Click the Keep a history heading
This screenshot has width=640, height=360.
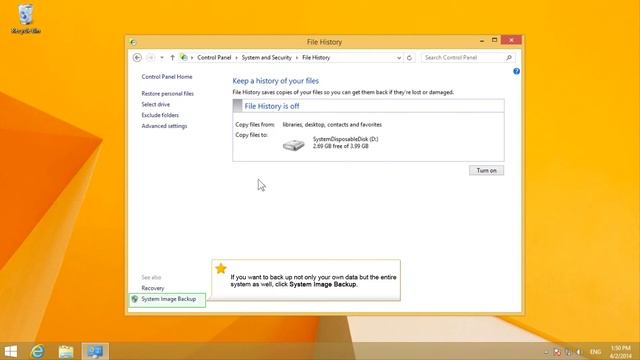pyautogui.click(x=276, y=81)
